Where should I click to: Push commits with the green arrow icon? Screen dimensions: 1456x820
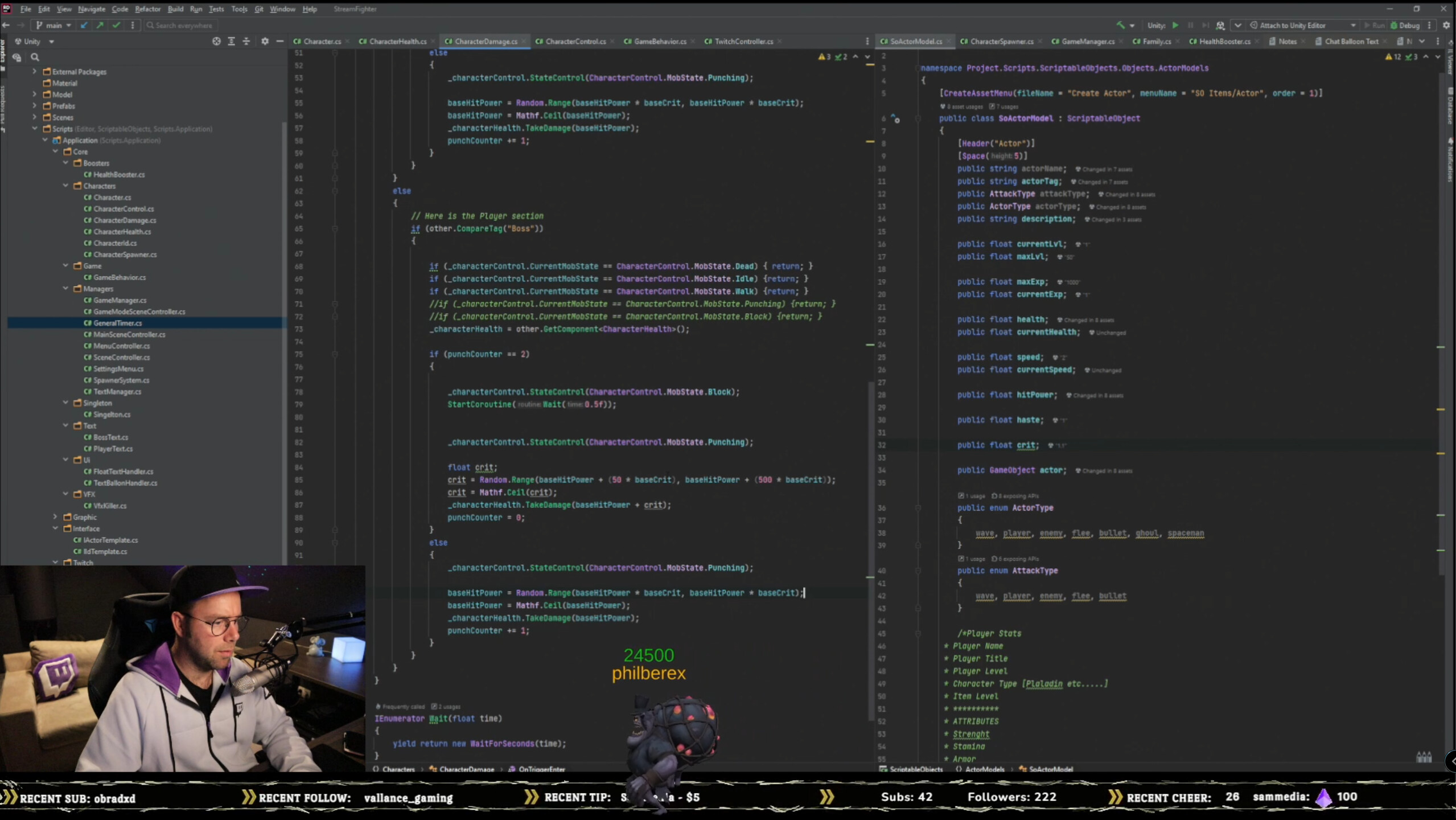100,25
